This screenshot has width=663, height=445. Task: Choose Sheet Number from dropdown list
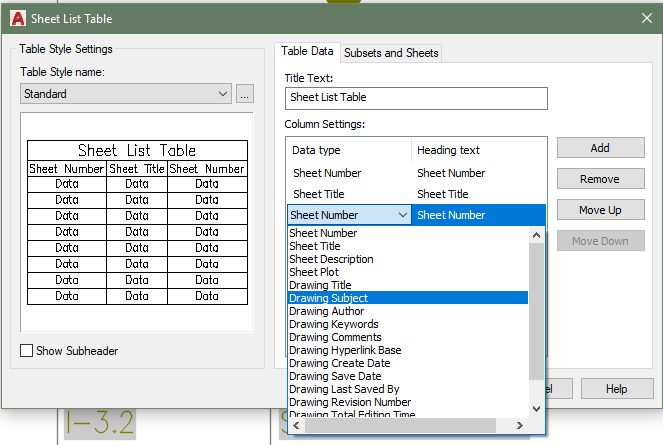[x=408, y=233]
